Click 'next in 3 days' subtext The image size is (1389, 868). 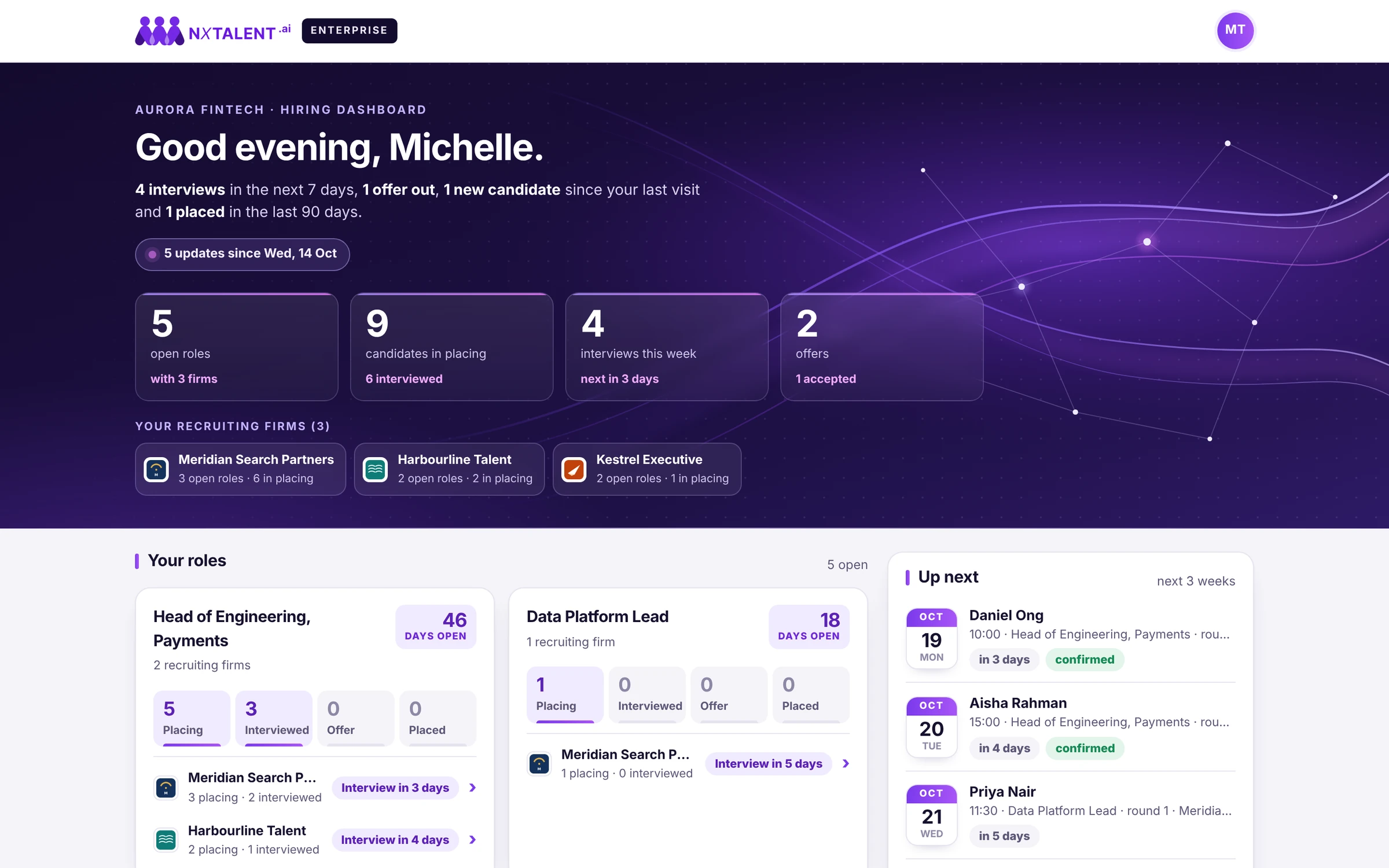tap(620, 379)
